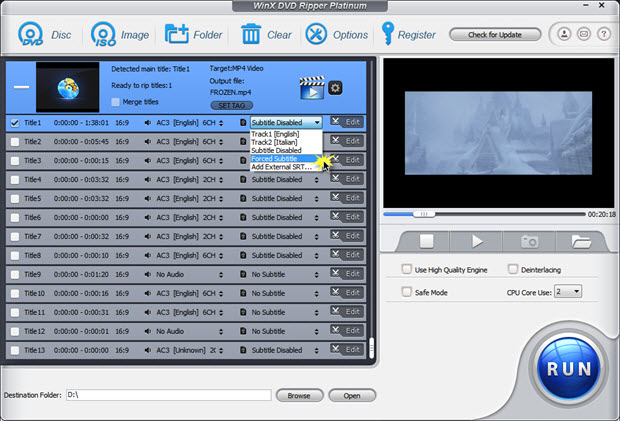Click the DVD title thumbnail
The height and width of the screenshot is (421, 620).
68,87
